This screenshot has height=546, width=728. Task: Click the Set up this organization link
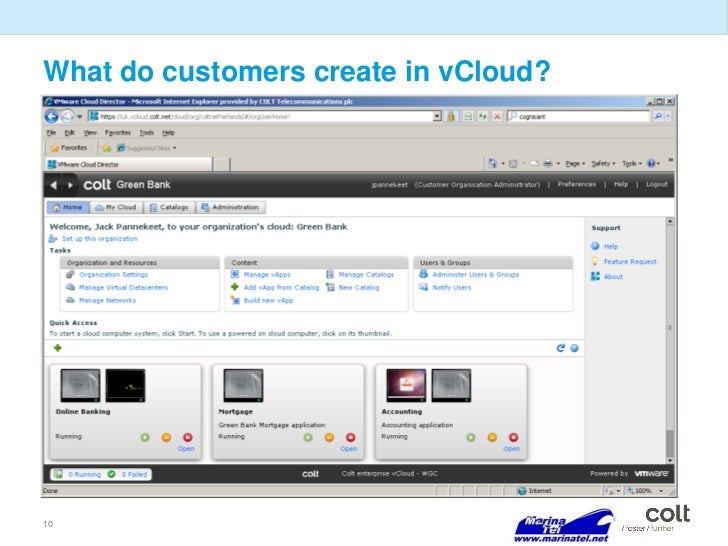pyautogui.click(x=100, y=239)
